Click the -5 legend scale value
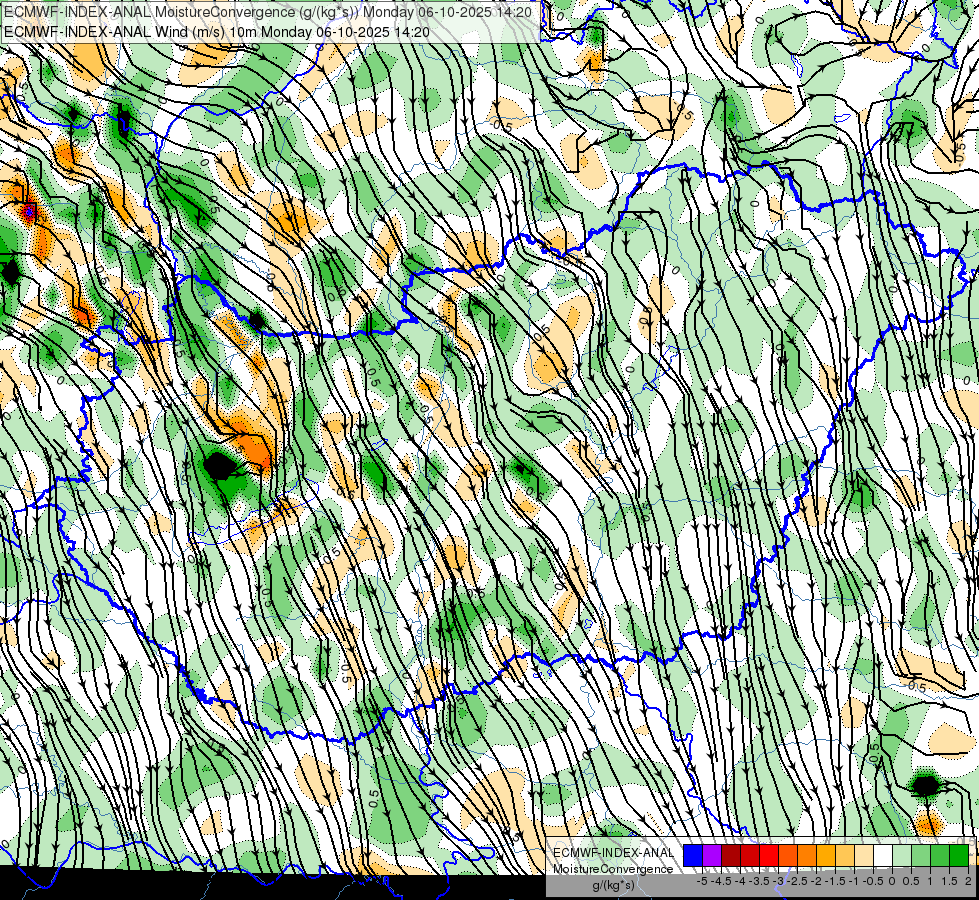Image resolution: width=979 pixels, height=900 pixels. [702, 881]
